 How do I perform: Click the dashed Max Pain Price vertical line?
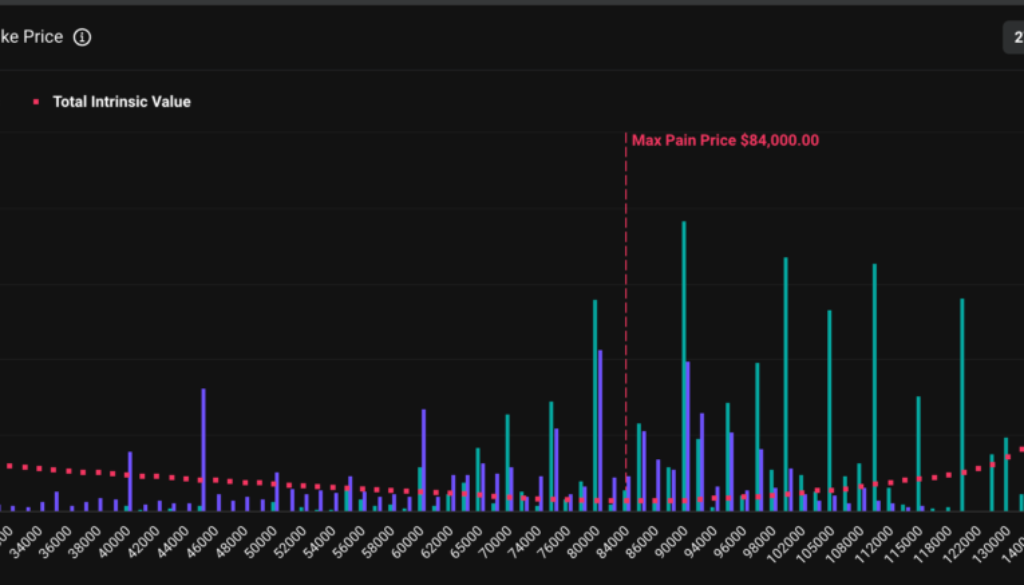(x=626, y=320)
